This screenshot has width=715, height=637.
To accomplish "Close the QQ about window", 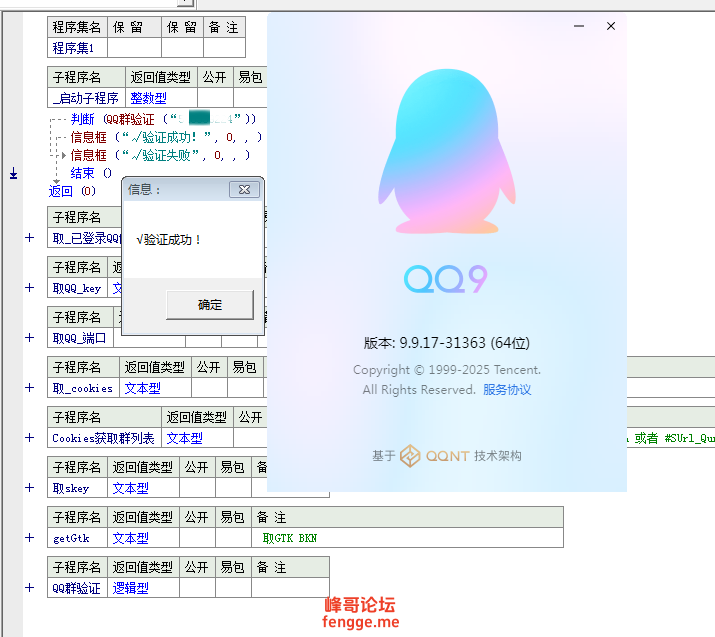I will click(611, 26).
